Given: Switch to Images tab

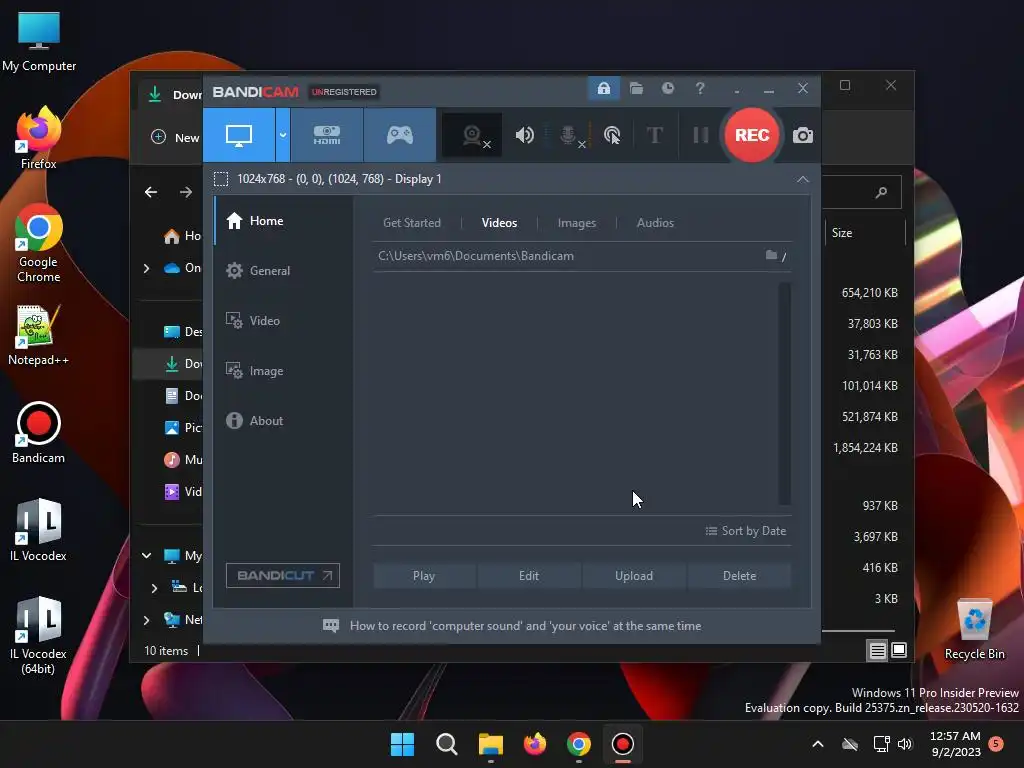Looking at the screenshot, I should [577, 223].
